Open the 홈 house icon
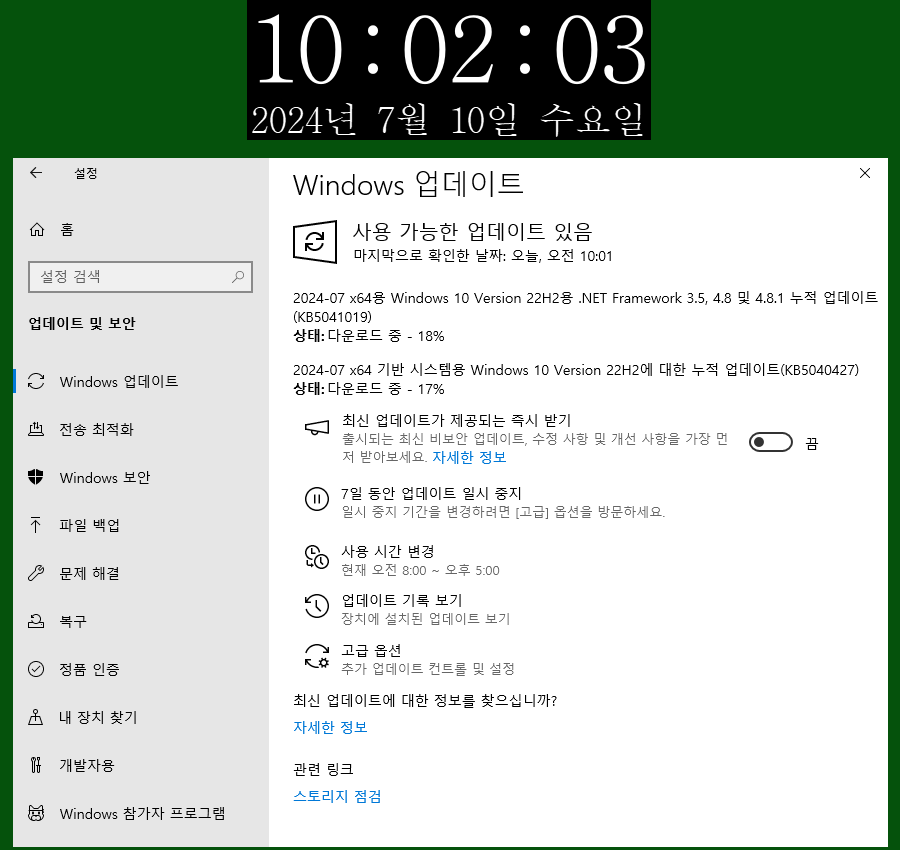This screenshot has width=900, height=850. tap(37, 230)
